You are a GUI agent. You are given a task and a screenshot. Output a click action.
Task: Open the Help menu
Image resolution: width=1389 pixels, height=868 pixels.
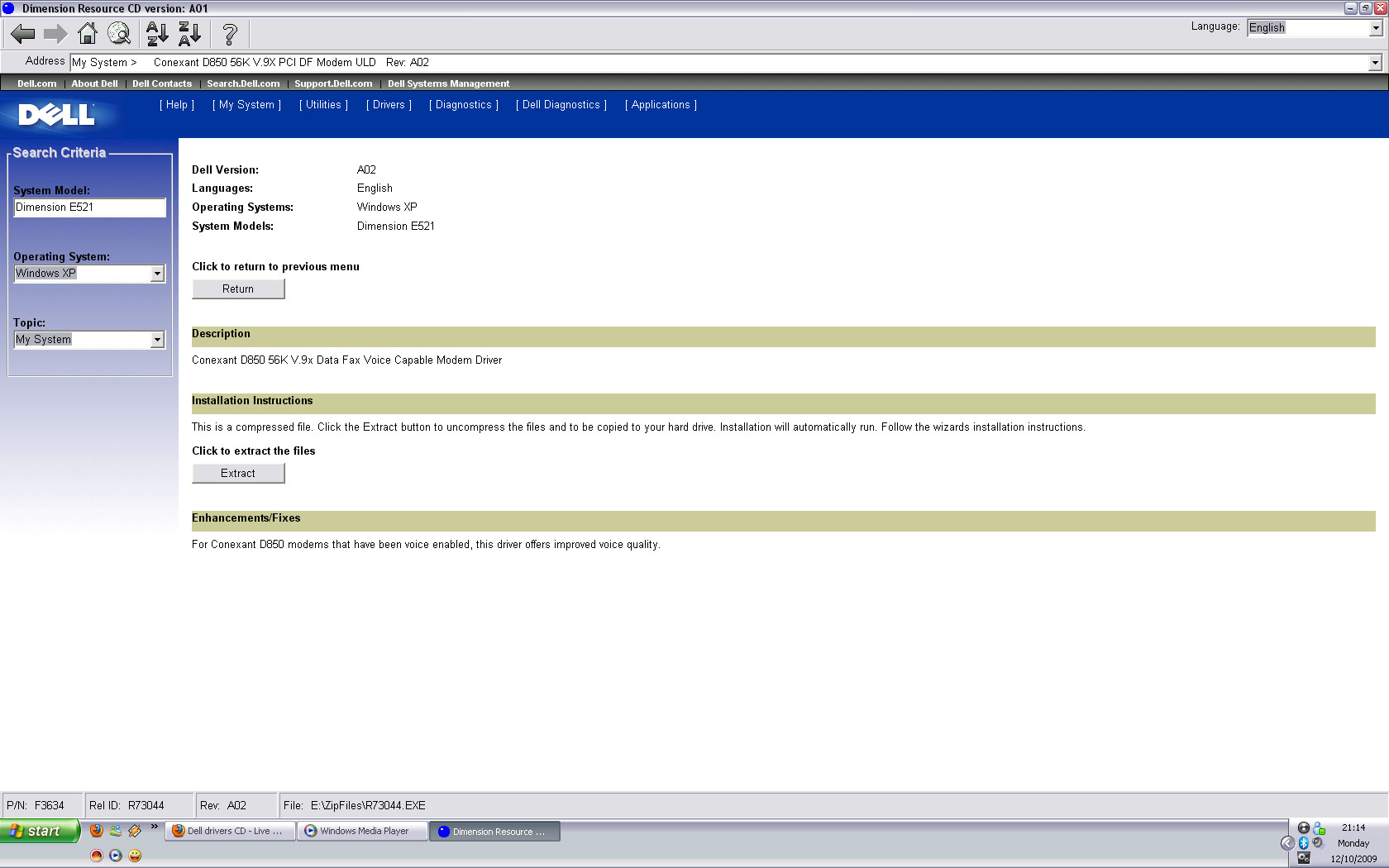click(x=177, y=105)
